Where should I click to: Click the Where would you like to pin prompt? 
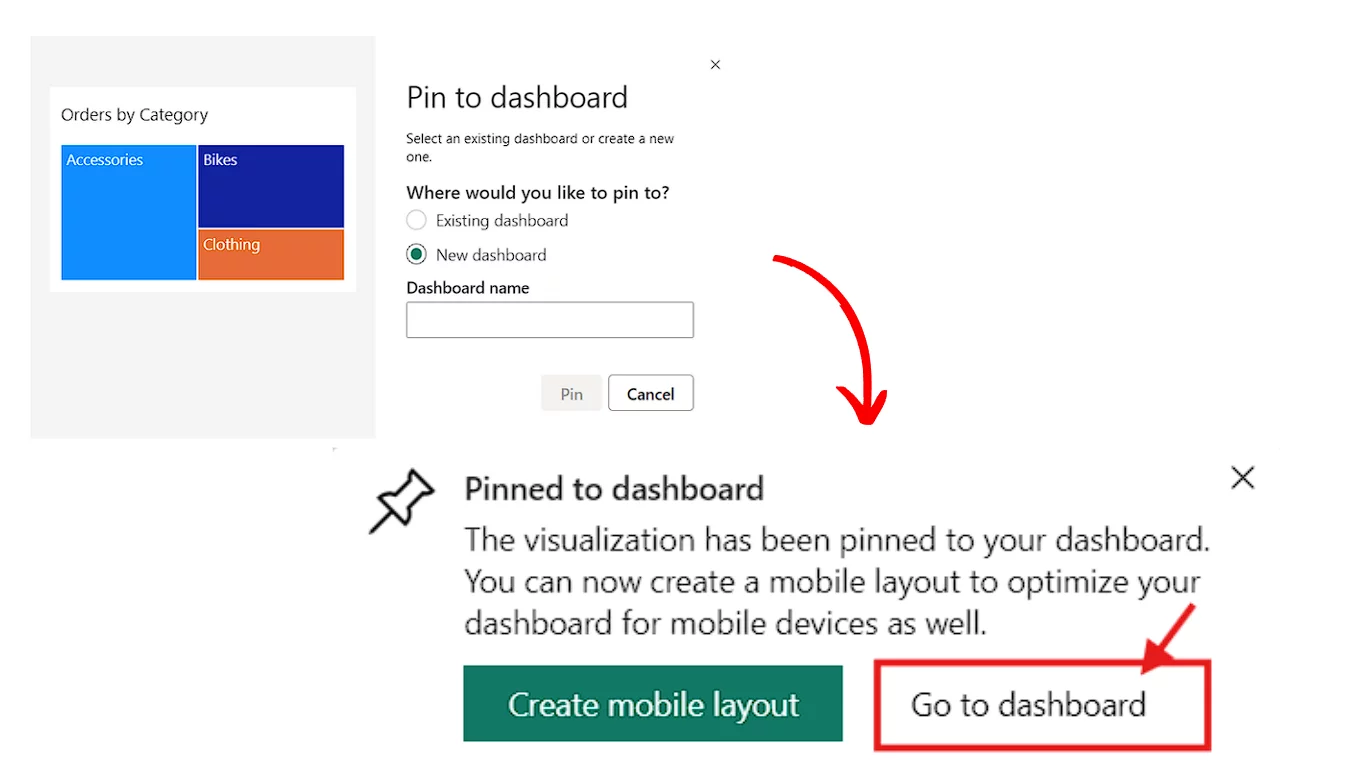click(x=538, y=192)
